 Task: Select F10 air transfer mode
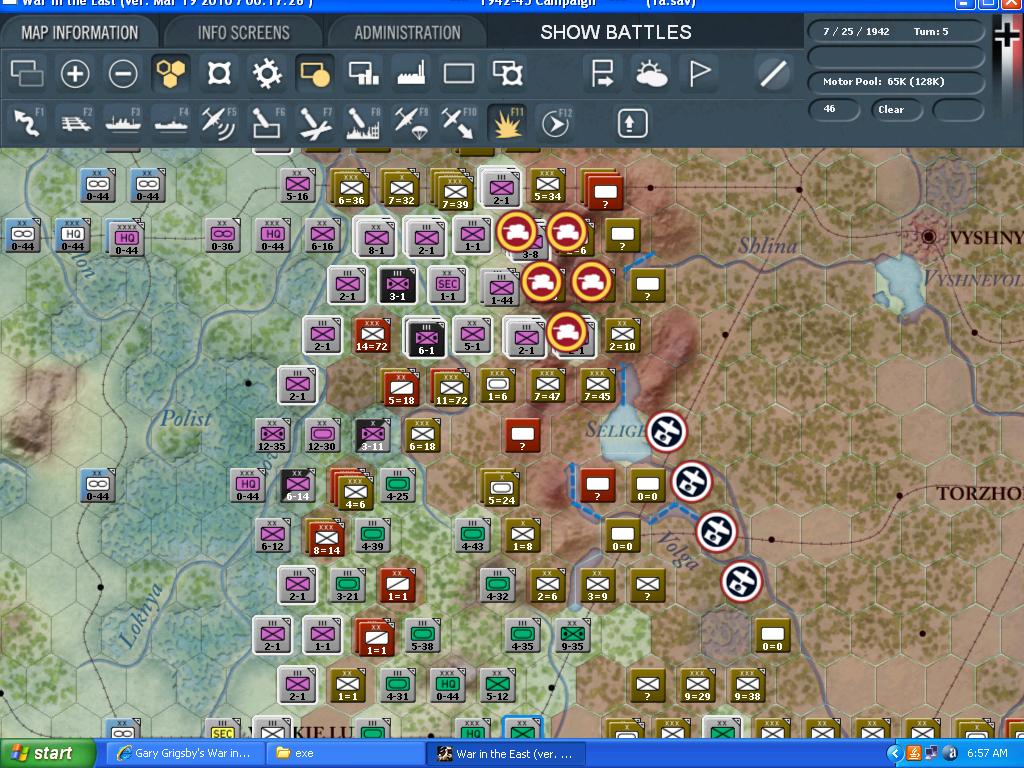(459, 123)
